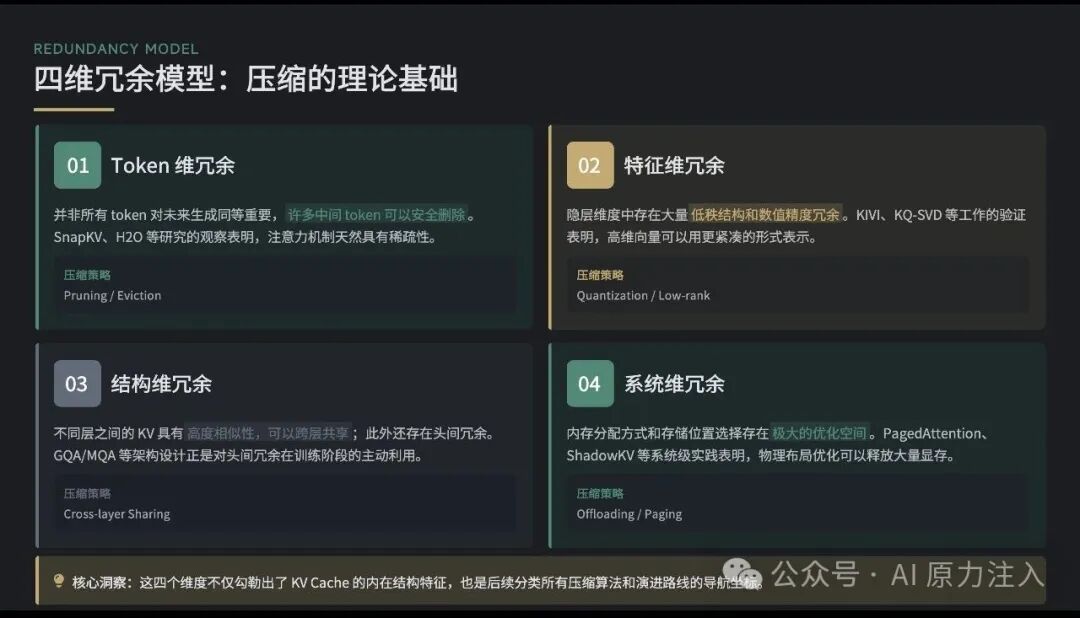The width and height of the screenshot is (1080, 618).
Task: Click 压缩策略 label above Quantization / Low-rank
Action: point(599,275)
